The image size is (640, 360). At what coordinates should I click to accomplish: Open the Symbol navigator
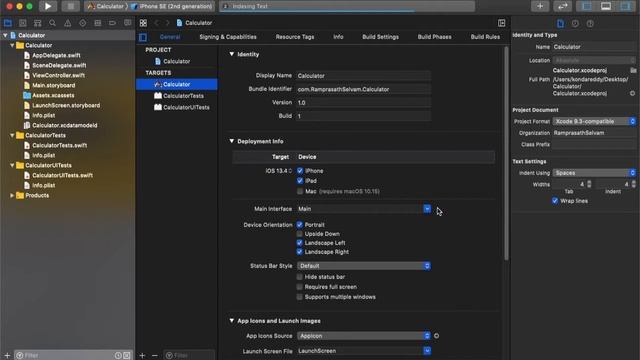[38, 23]
